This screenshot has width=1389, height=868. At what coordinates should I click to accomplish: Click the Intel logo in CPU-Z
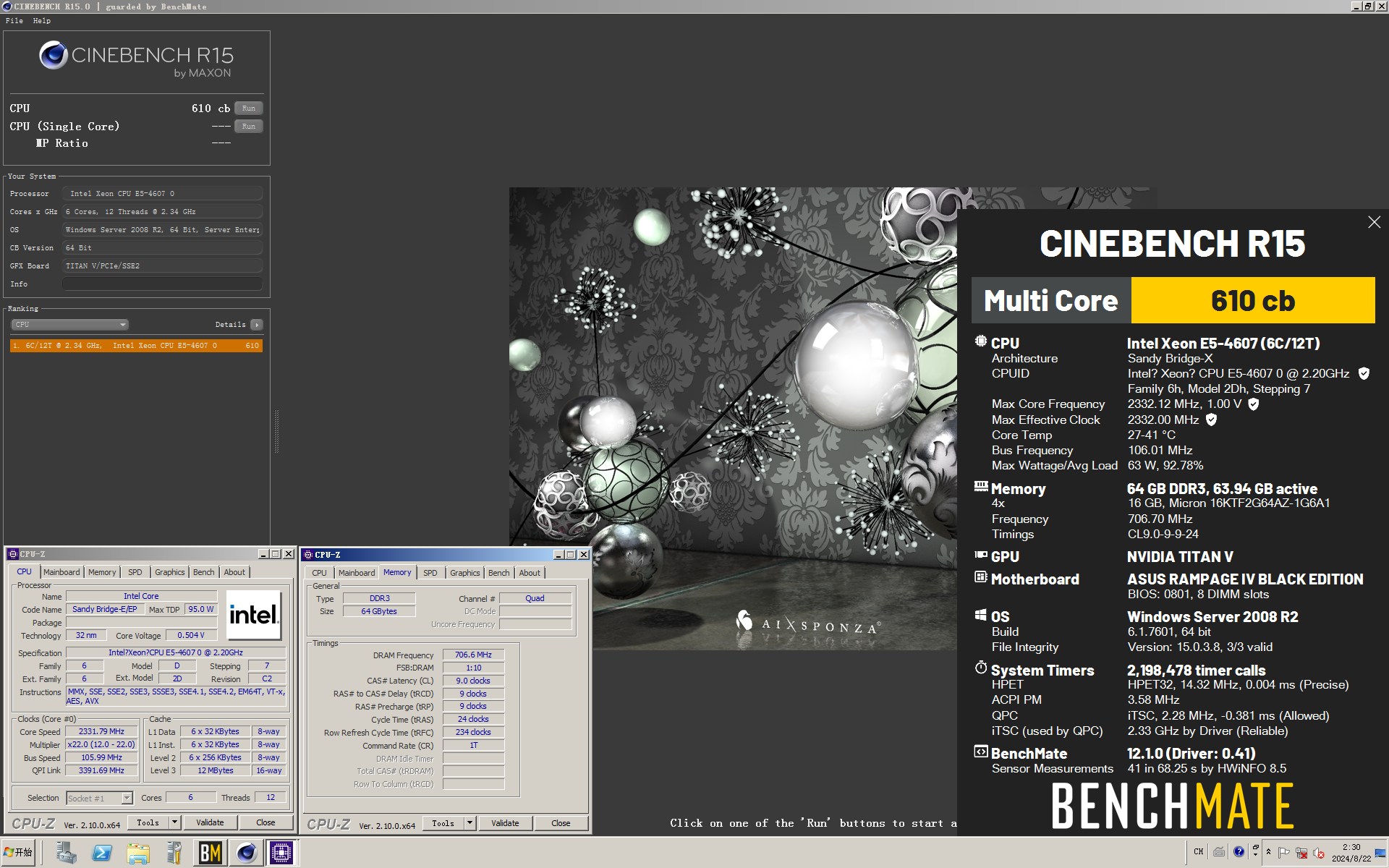(x=253, y=616)
